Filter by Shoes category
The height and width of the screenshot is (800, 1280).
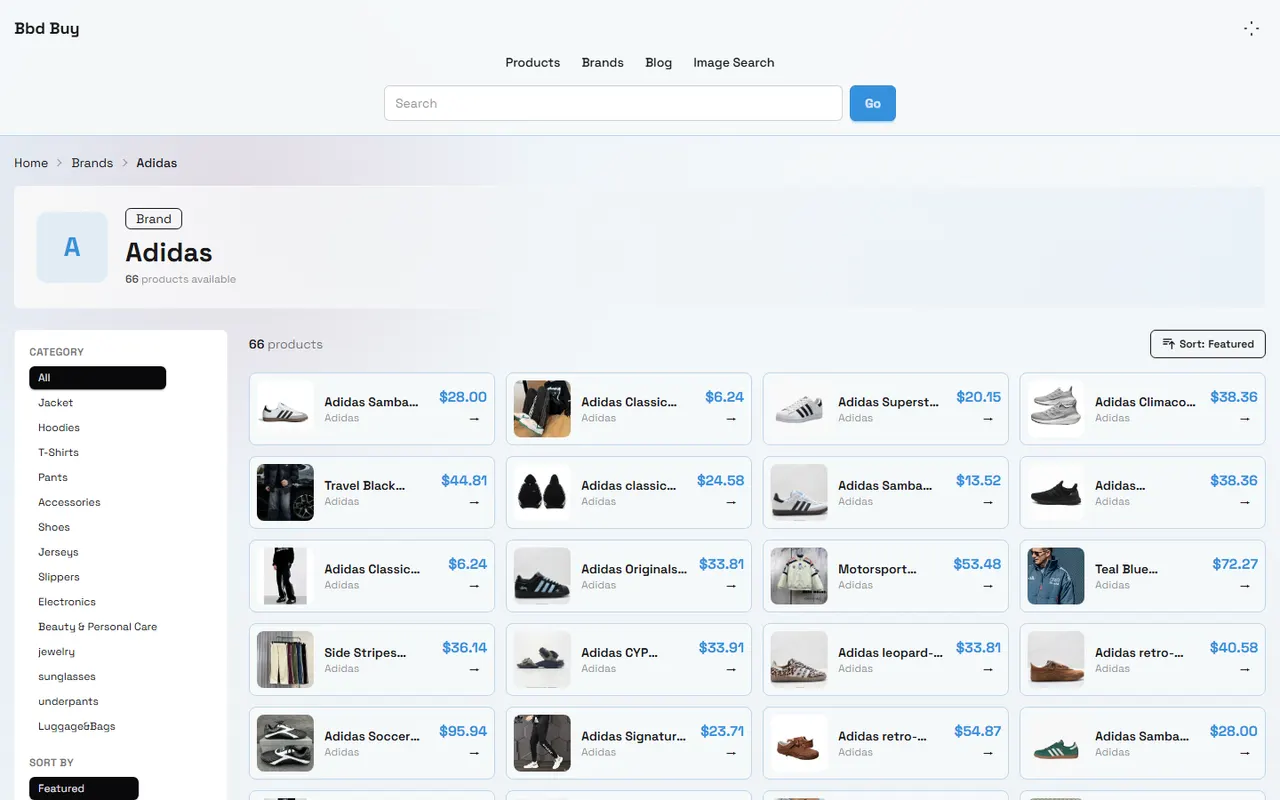click(98, 527)
